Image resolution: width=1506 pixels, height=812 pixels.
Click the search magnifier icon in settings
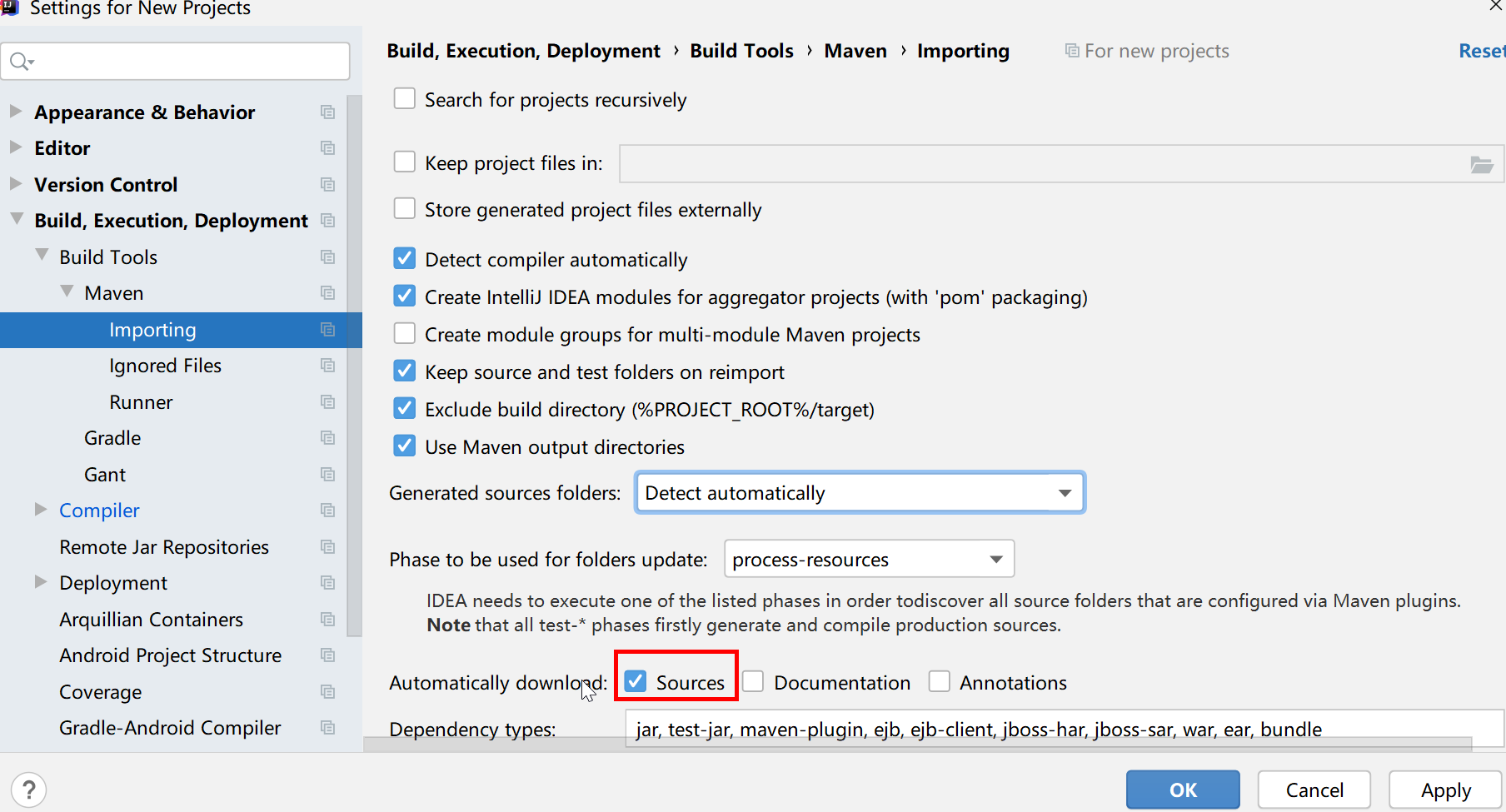pos(20,62)
